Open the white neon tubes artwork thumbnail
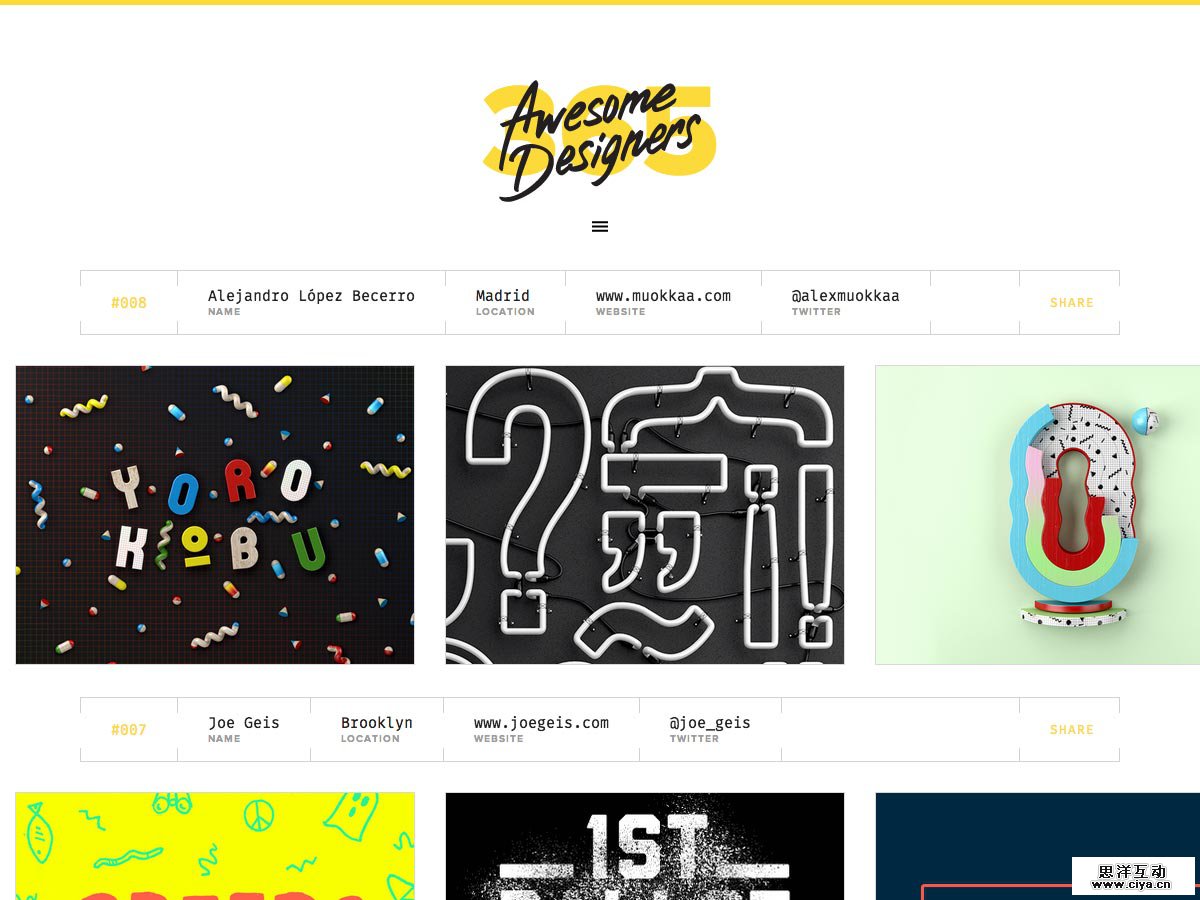Image resolution: width=1200 pixels, height=900 pixels. point(645,515)
